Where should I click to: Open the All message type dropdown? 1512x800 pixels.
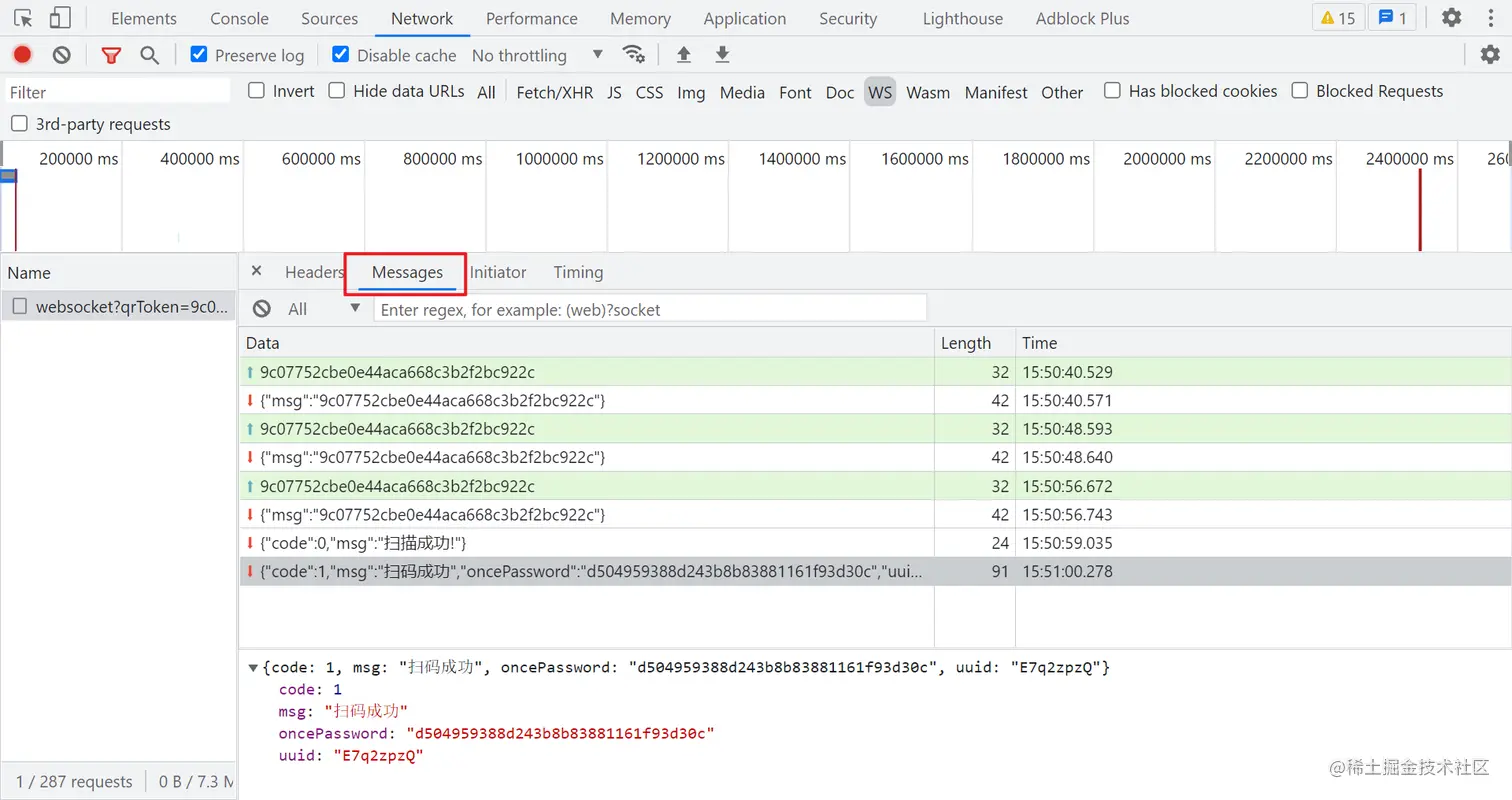pyautogui.click(x=324, y=309)
